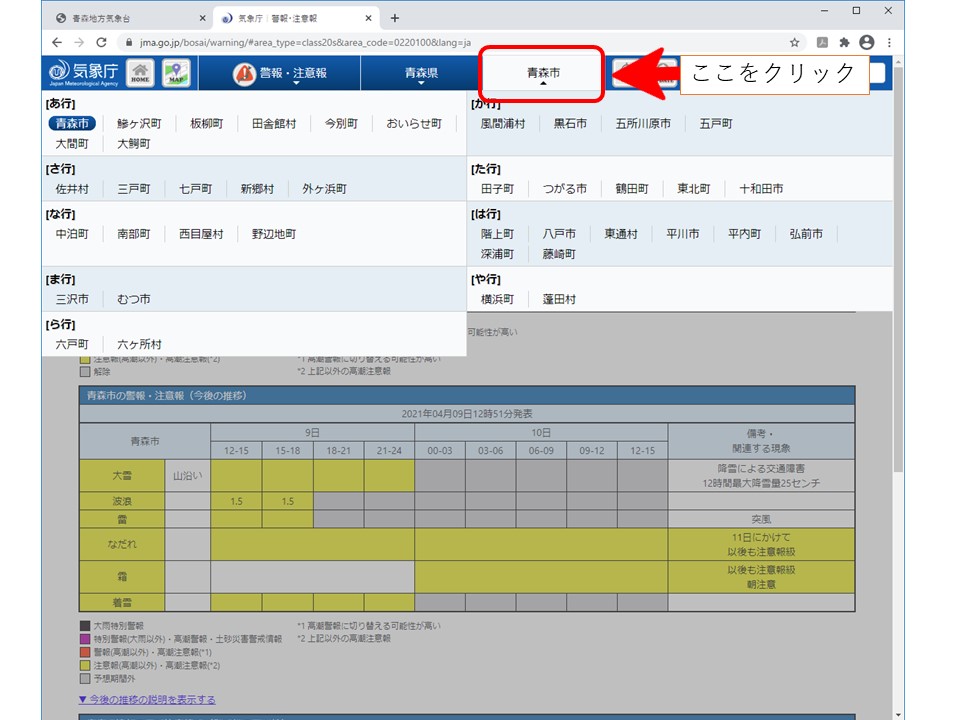This screenshot has height=720, width=960.
Task: Select 板柳町
Action: coord(206,123)
